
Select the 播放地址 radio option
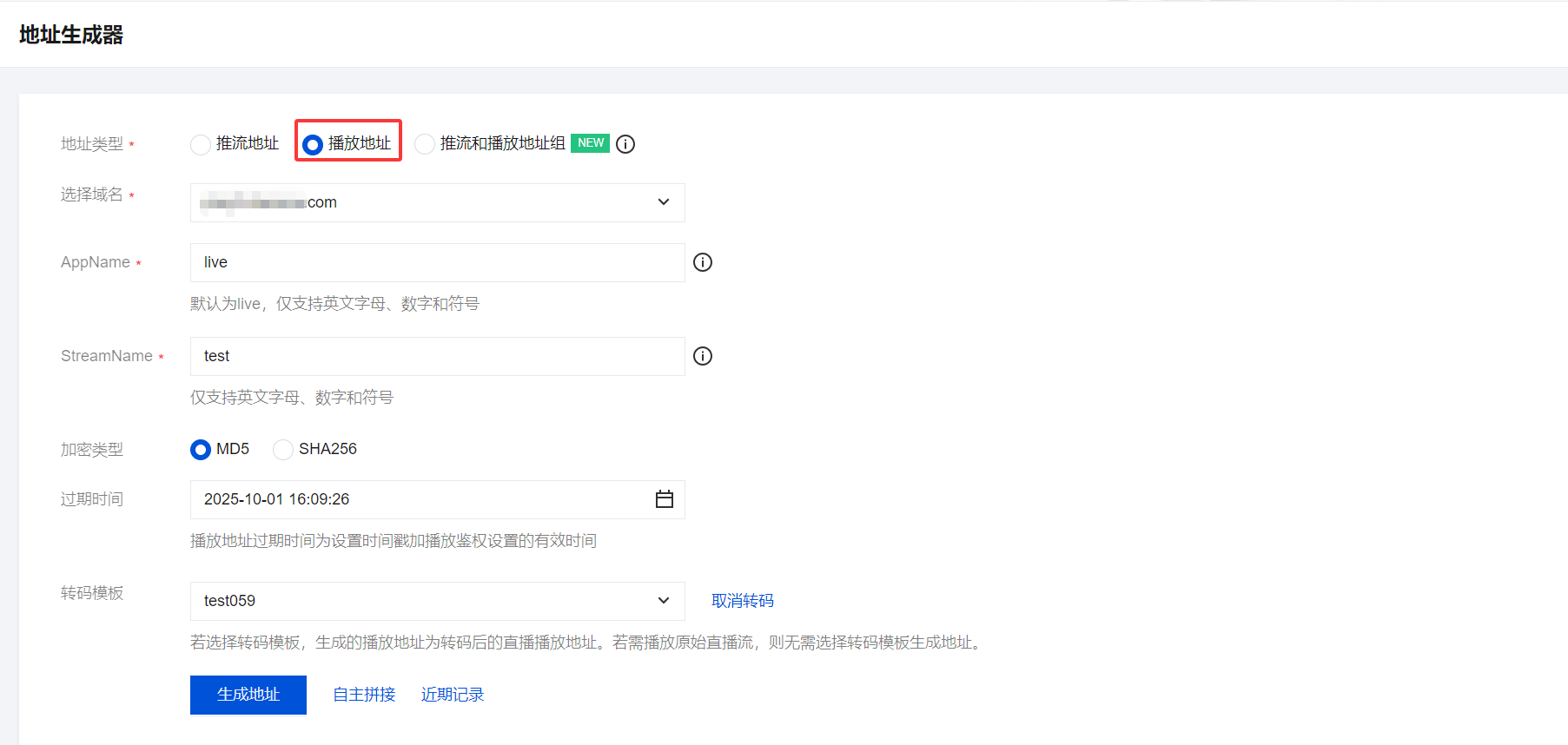(313, 144)
